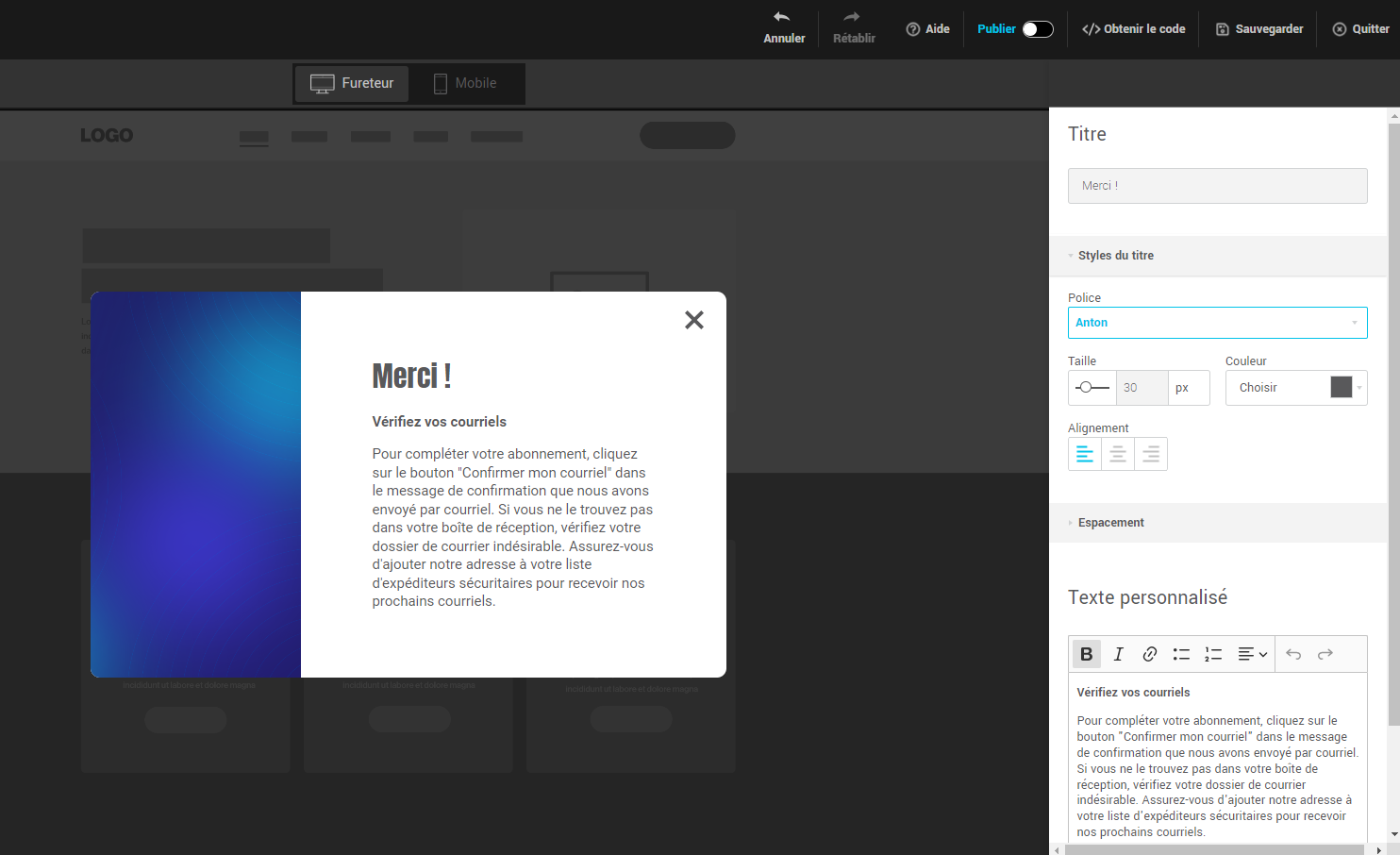Close the Merci popup with X

694,321
